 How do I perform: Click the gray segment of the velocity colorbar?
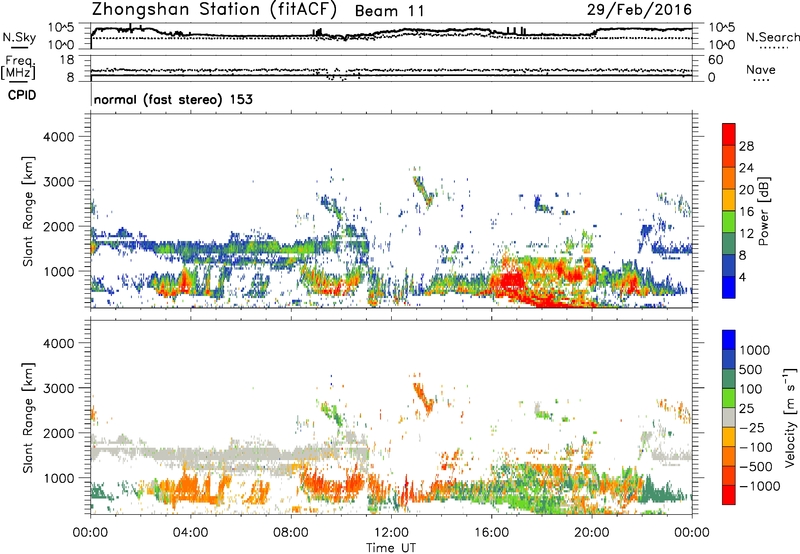click(729, 417)
